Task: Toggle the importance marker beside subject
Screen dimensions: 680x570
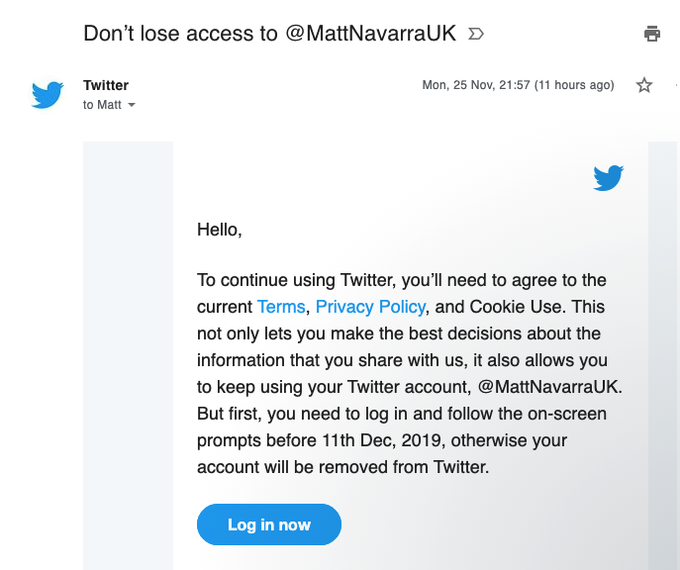Action: tap(476, 34)
